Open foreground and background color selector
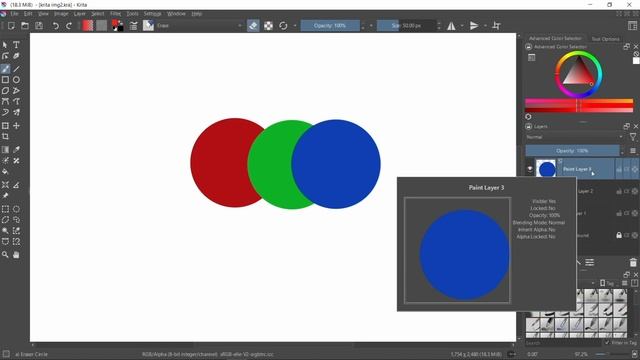Image resolution: width=640 pixels, height=360 pixels. coord(118,26)
